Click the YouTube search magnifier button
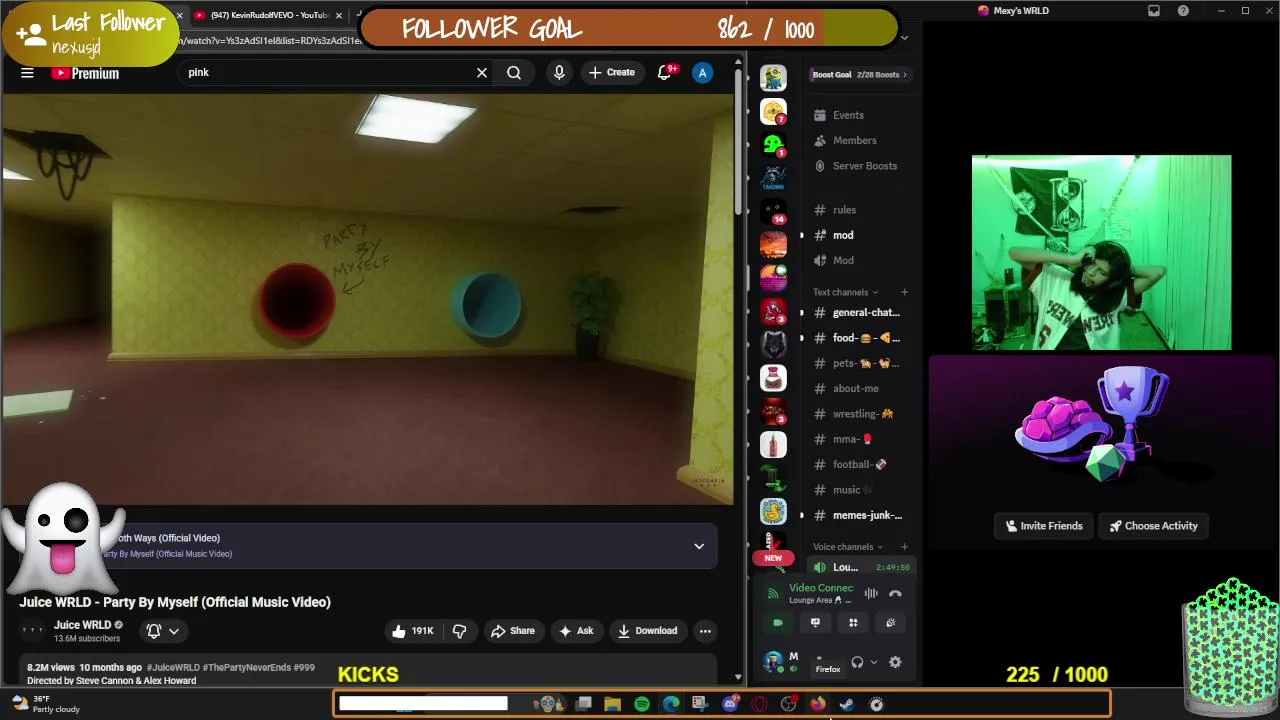The image size is (1280, 720). click(x=514, y=72)
